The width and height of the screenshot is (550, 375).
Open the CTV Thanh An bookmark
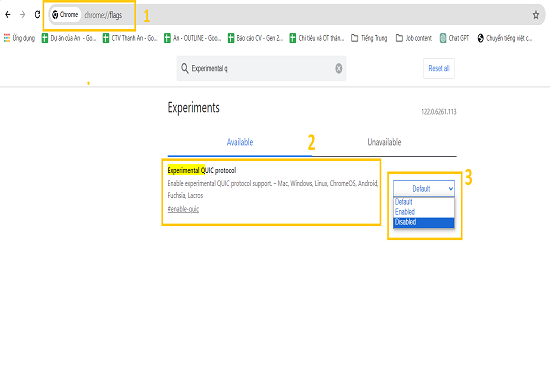point(130,38)
